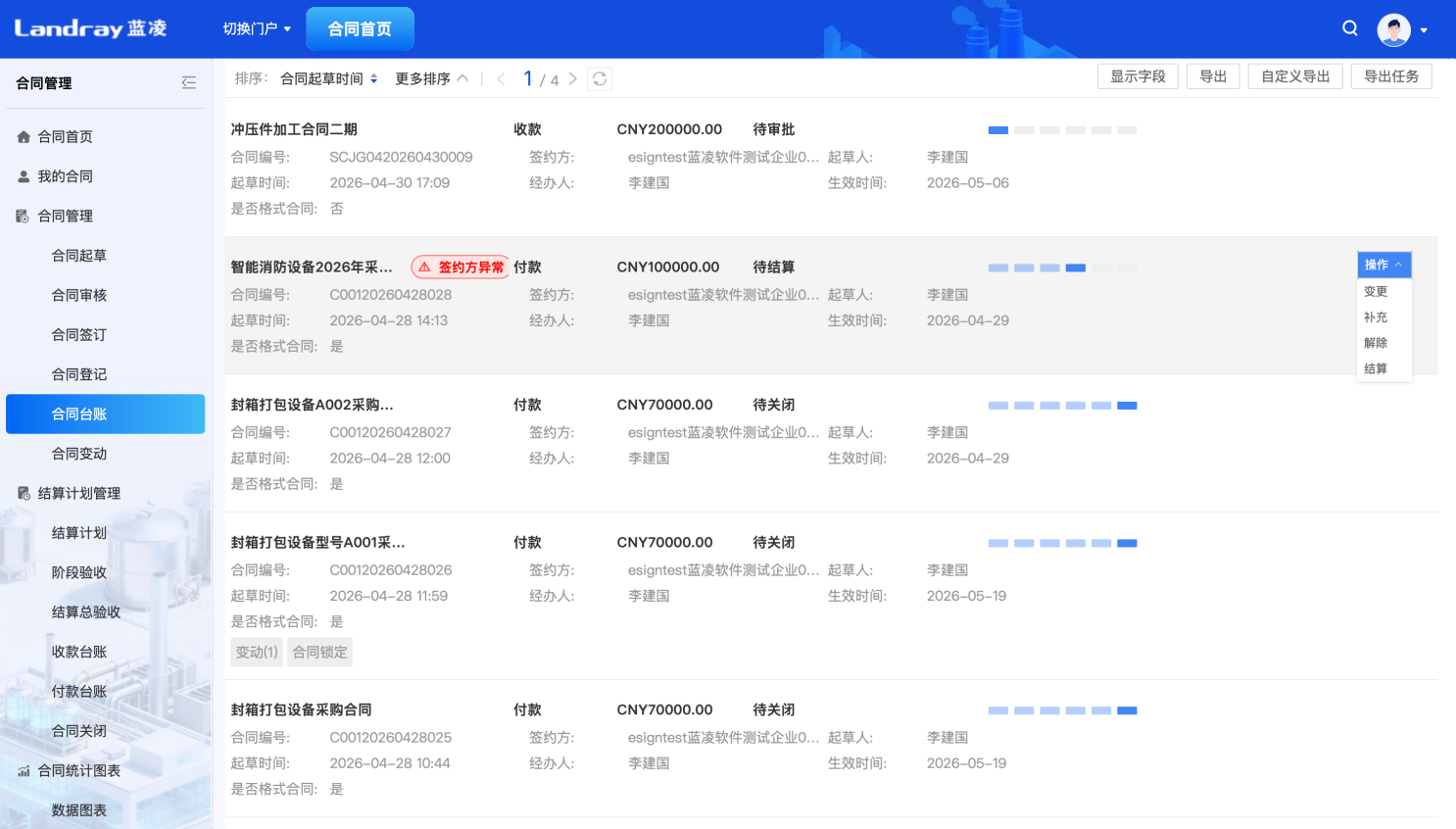
Task: Open the user avatar menu
Action: 1393,29
